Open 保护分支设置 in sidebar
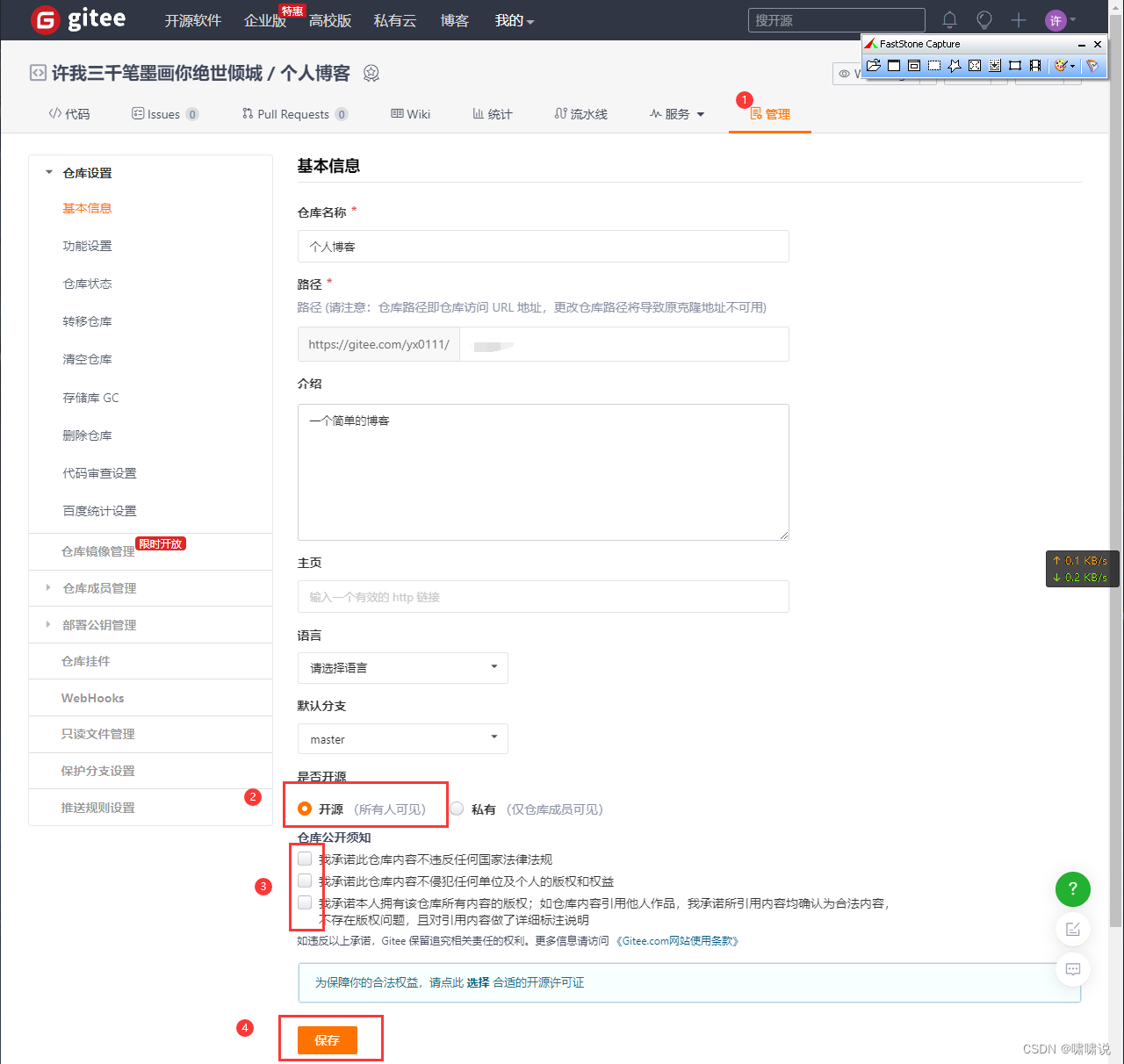This screenshot has width=1124, height=1064. 98,771
